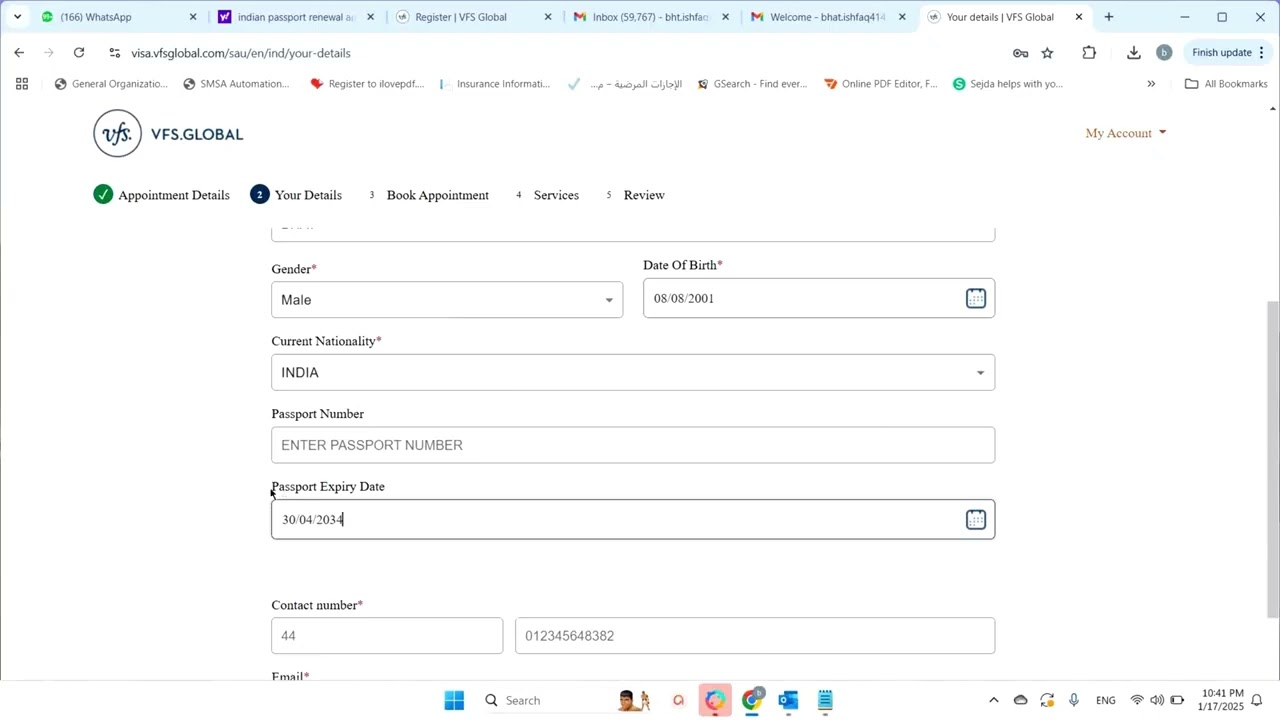Go back with the browser back arrow
Viewport: 1280px width, 720px height.
click(x=19, y=53)
